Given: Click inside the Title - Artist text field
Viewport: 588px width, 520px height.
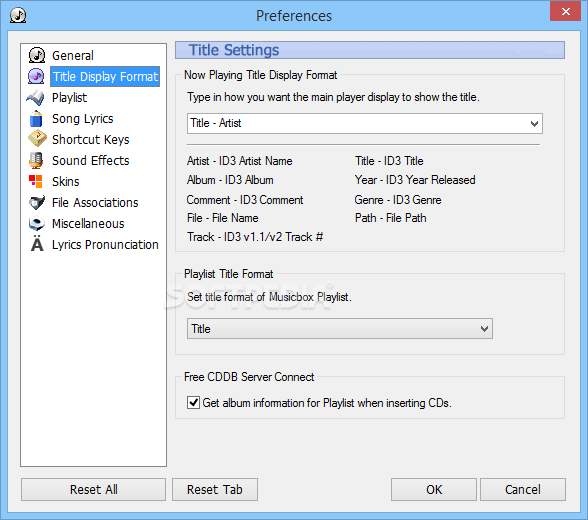Looking at the screenshot, I should (x=357, y=123).
